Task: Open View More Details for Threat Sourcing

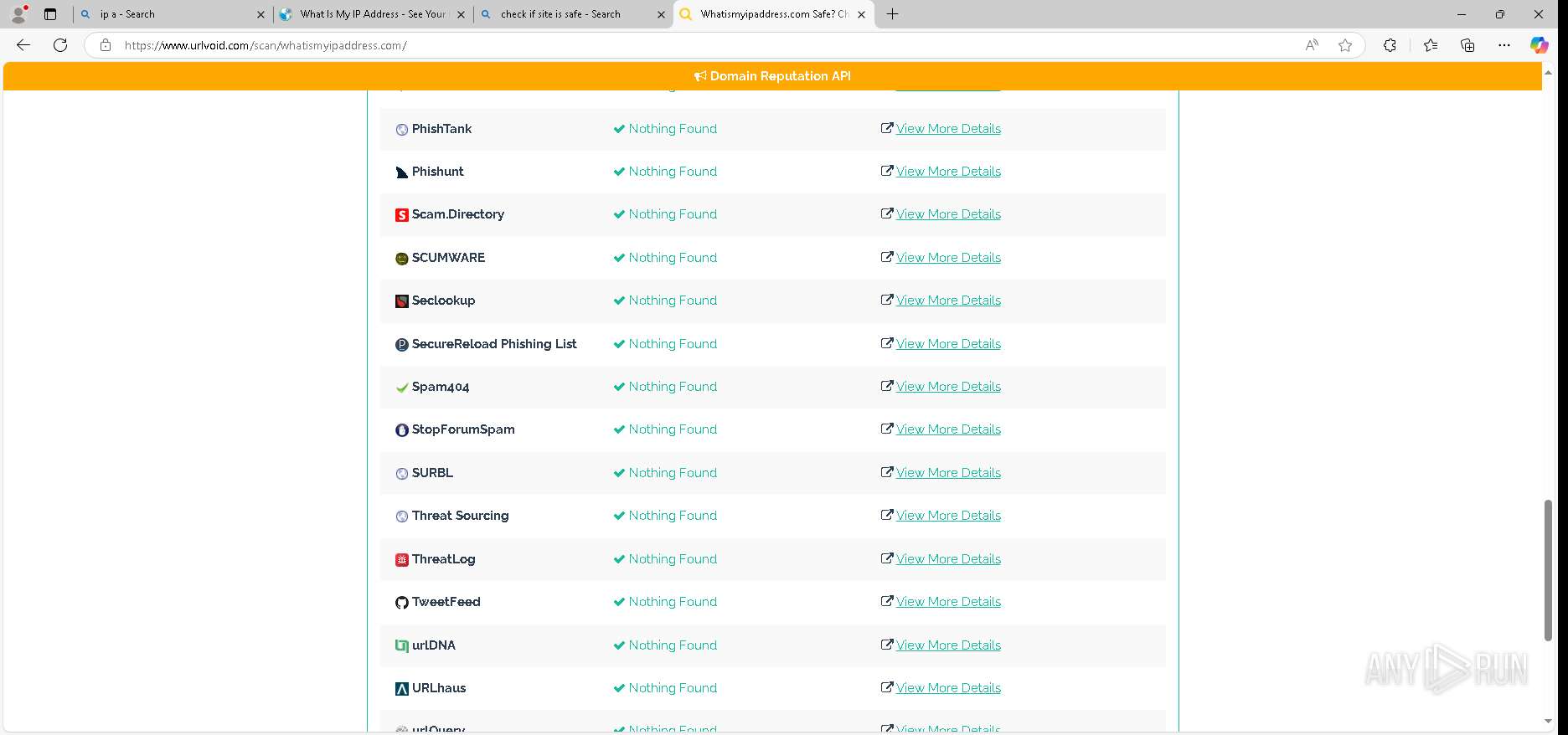Action: pyautogui.click(x=948, y=516)
